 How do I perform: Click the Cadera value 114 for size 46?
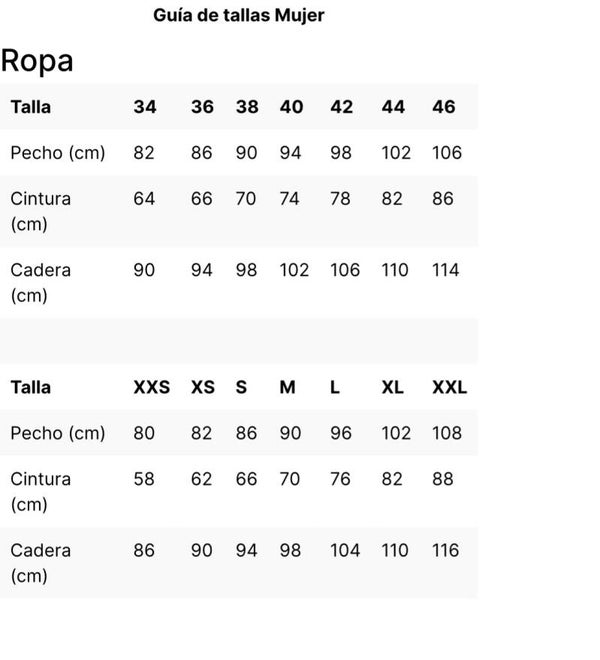[x=445, y=270]
